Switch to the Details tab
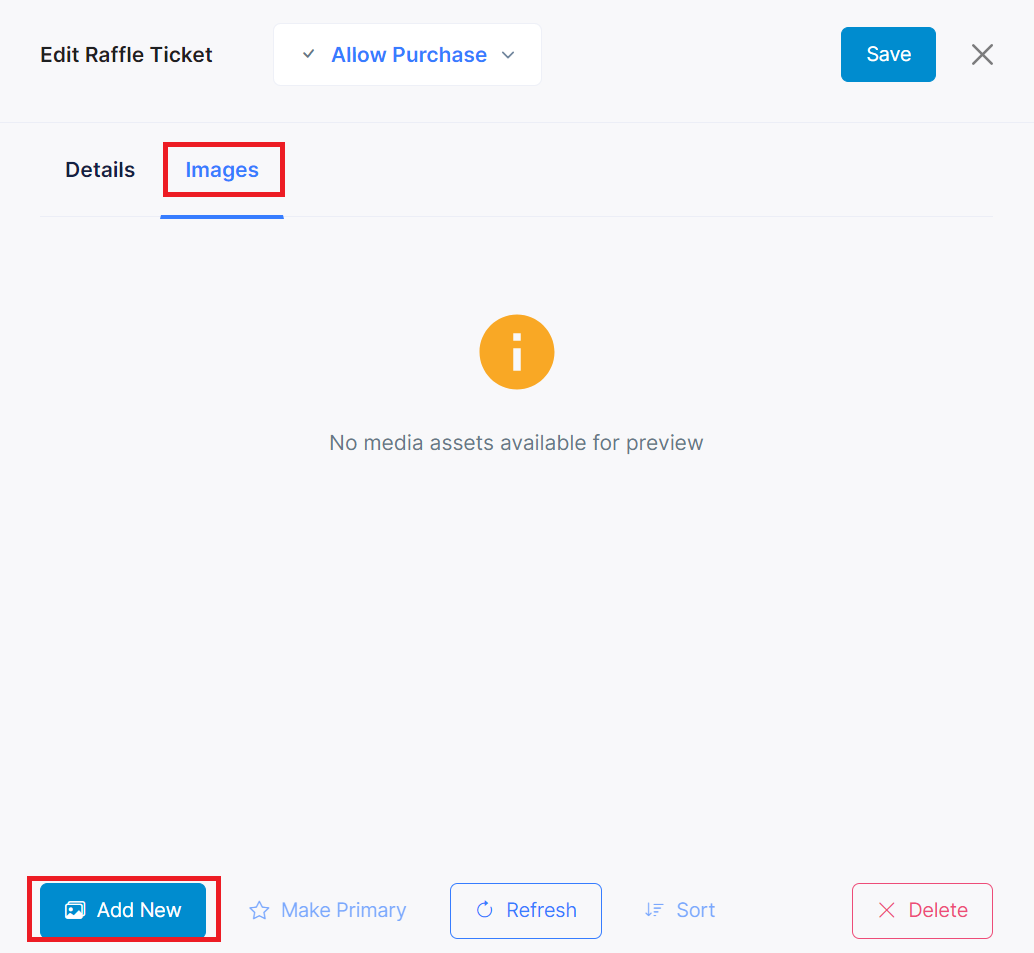1034x953 pixels. pyautogui.click(x=100, y=170)
